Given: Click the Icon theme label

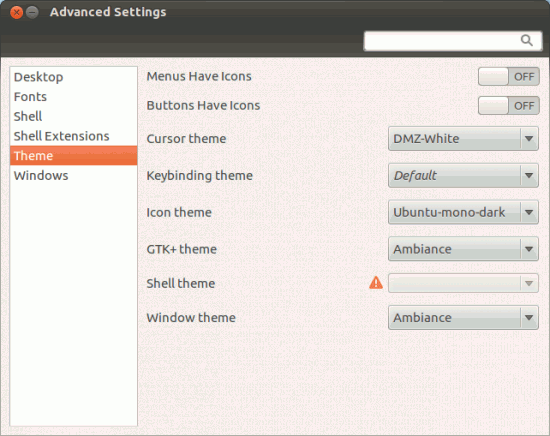Looking at the screenshot, I should pyautogui.click(x=179, y=213).
